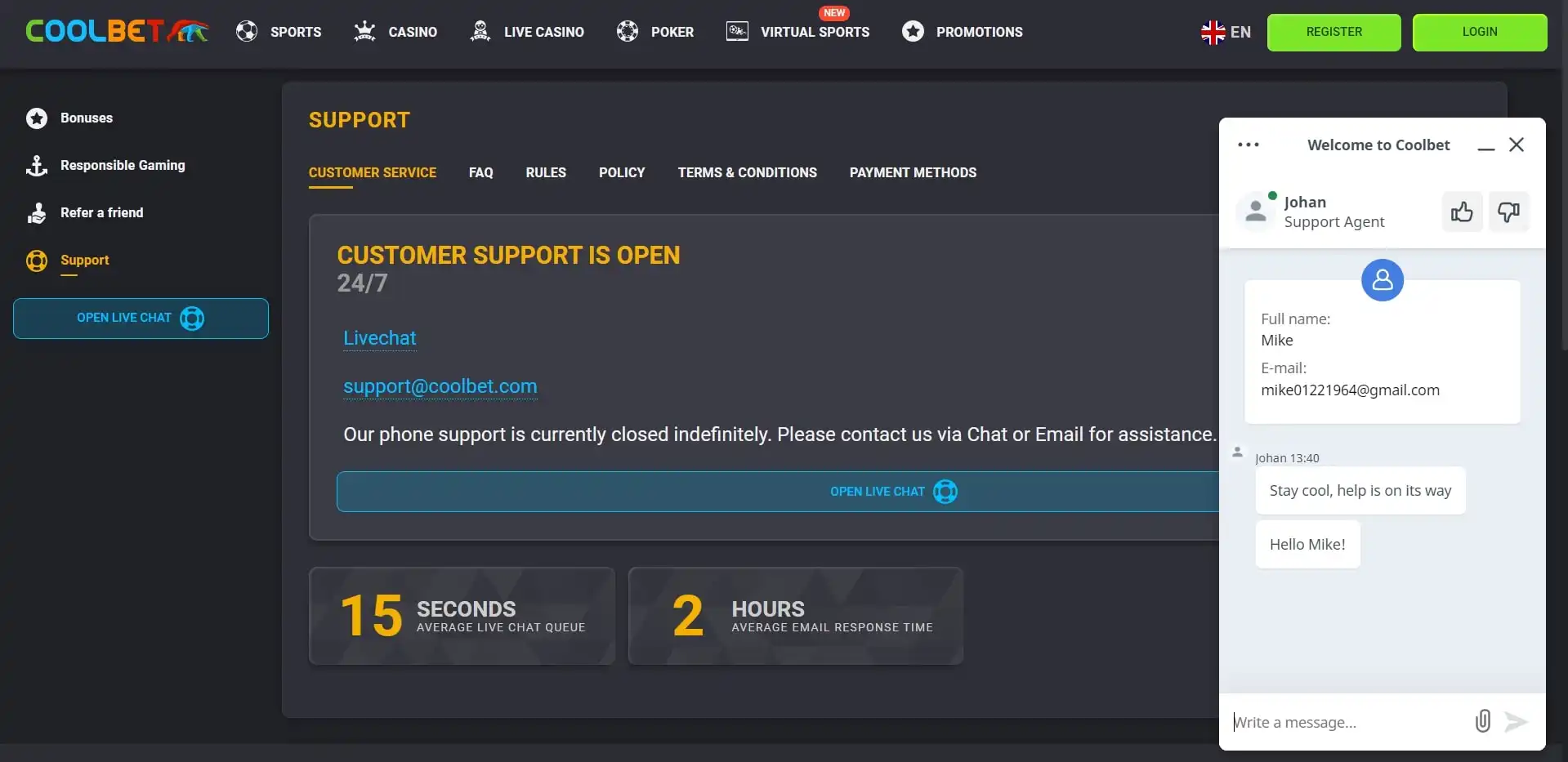Click the paperclip attachment icon

tap(1483, 721)
